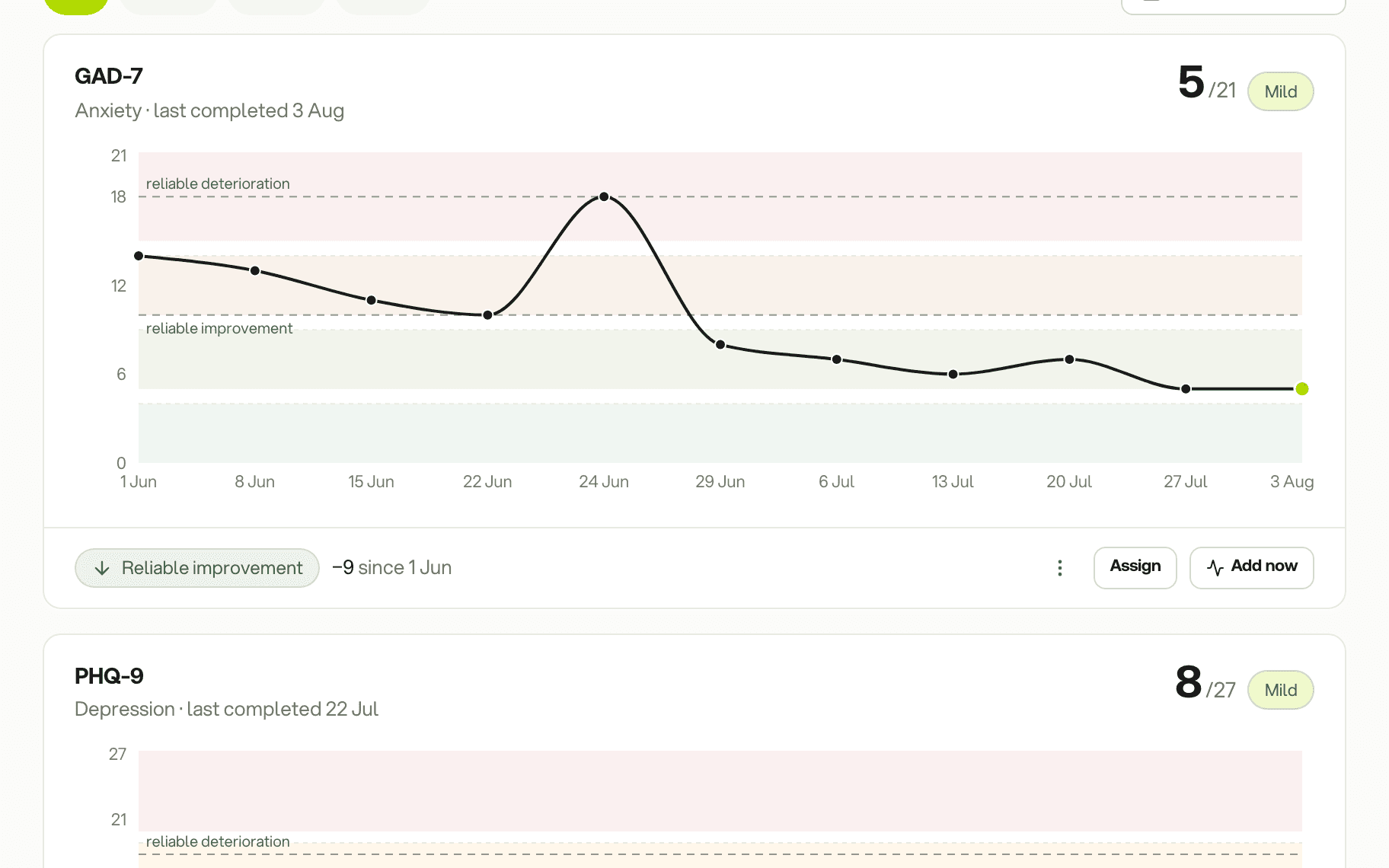Select the 1 Jun data point
Screen dimensions: 1389x868
tap(139, 256)
